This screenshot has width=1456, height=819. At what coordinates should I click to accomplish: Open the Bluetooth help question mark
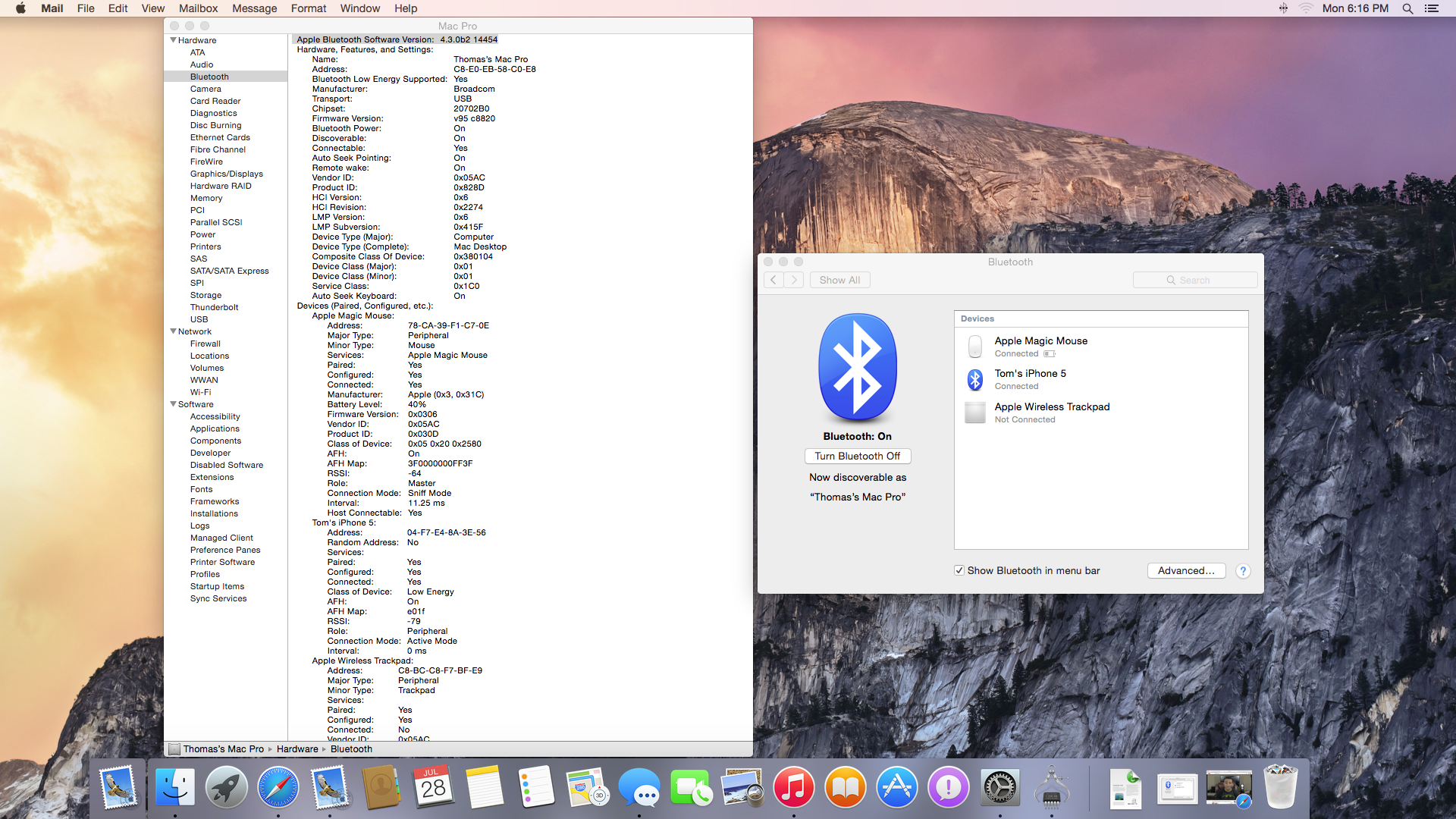[1243, 571]
